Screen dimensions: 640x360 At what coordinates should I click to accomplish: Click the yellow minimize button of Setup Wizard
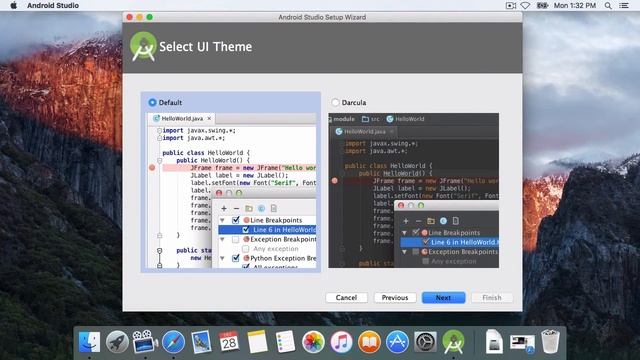pyautogui.click(x=140, y=17)
